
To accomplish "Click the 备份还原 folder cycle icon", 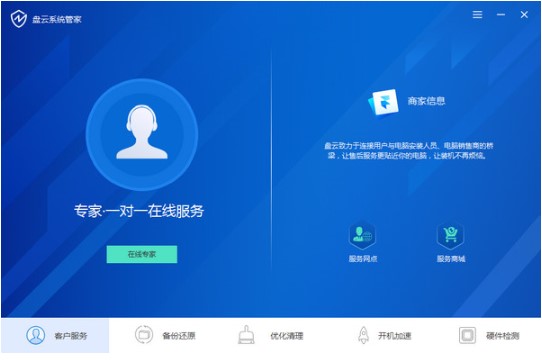I will (x=144, y=335).
